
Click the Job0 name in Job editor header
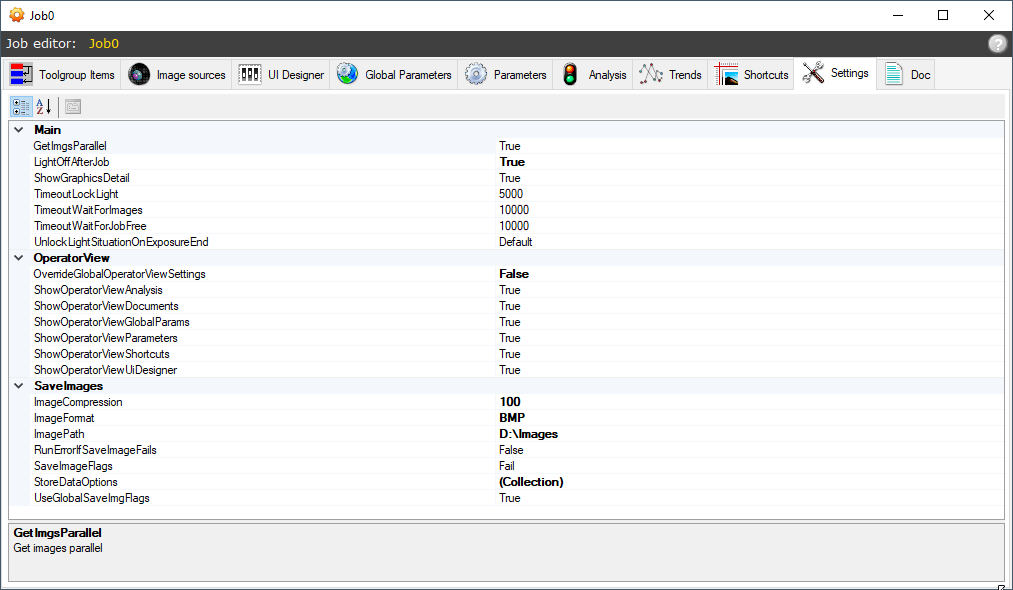tap(104, 43)
